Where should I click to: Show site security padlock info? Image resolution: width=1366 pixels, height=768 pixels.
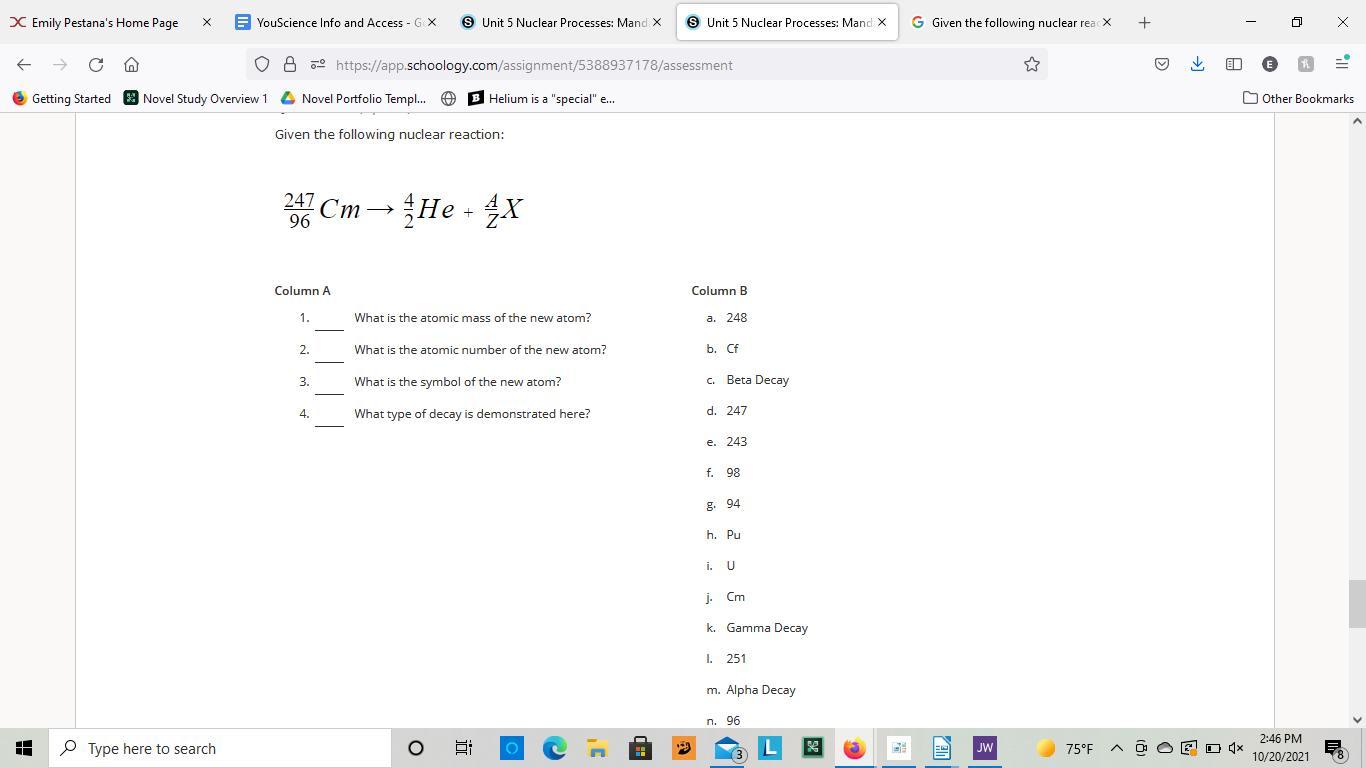coord(290,64)
